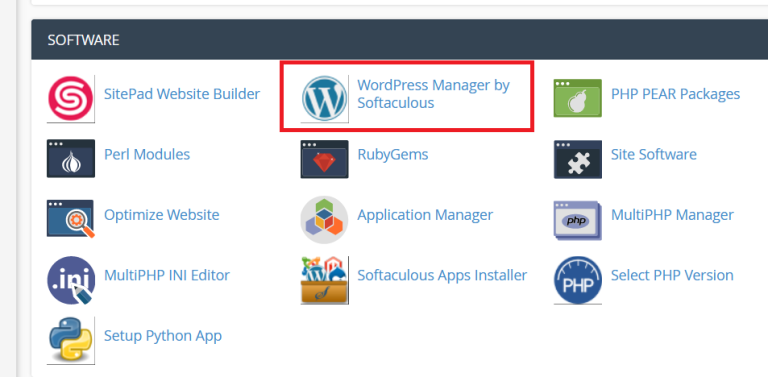Click the Application Manager cubes icon
This screenshot has height=377, width=768.
coord(324,219)
